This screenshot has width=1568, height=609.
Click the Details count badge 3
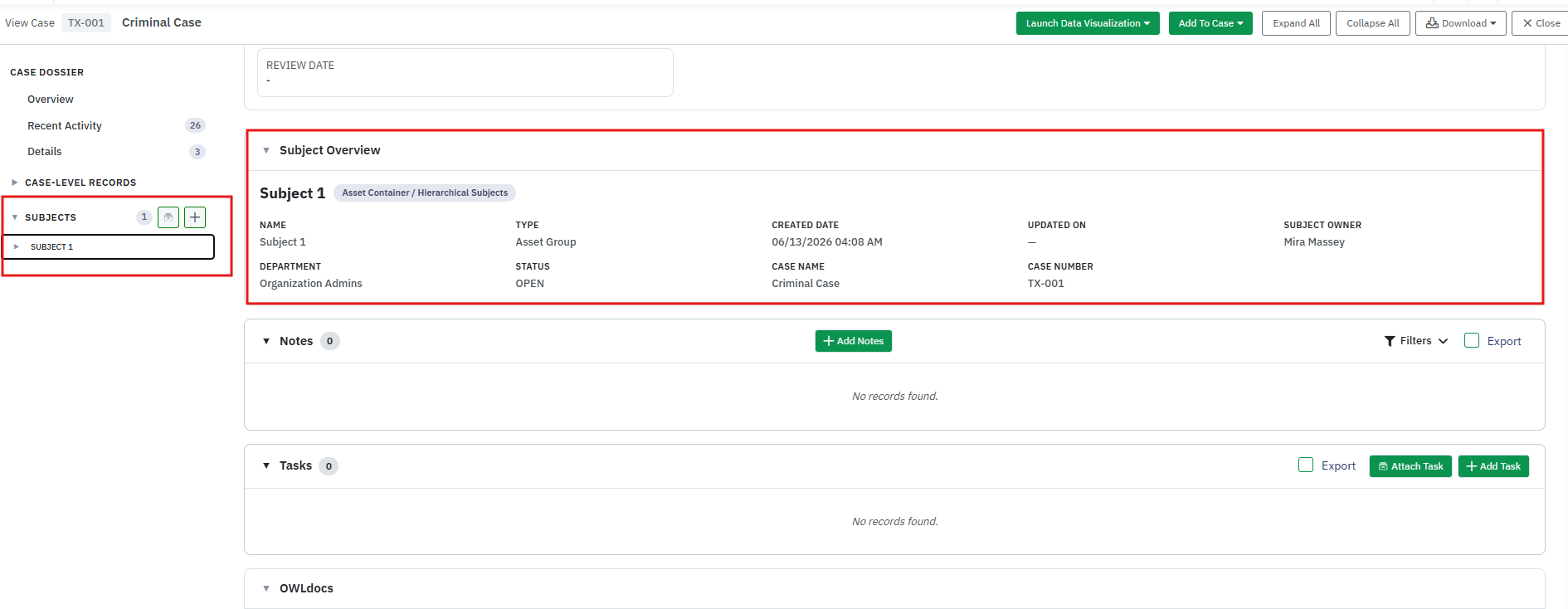[197, 152]
